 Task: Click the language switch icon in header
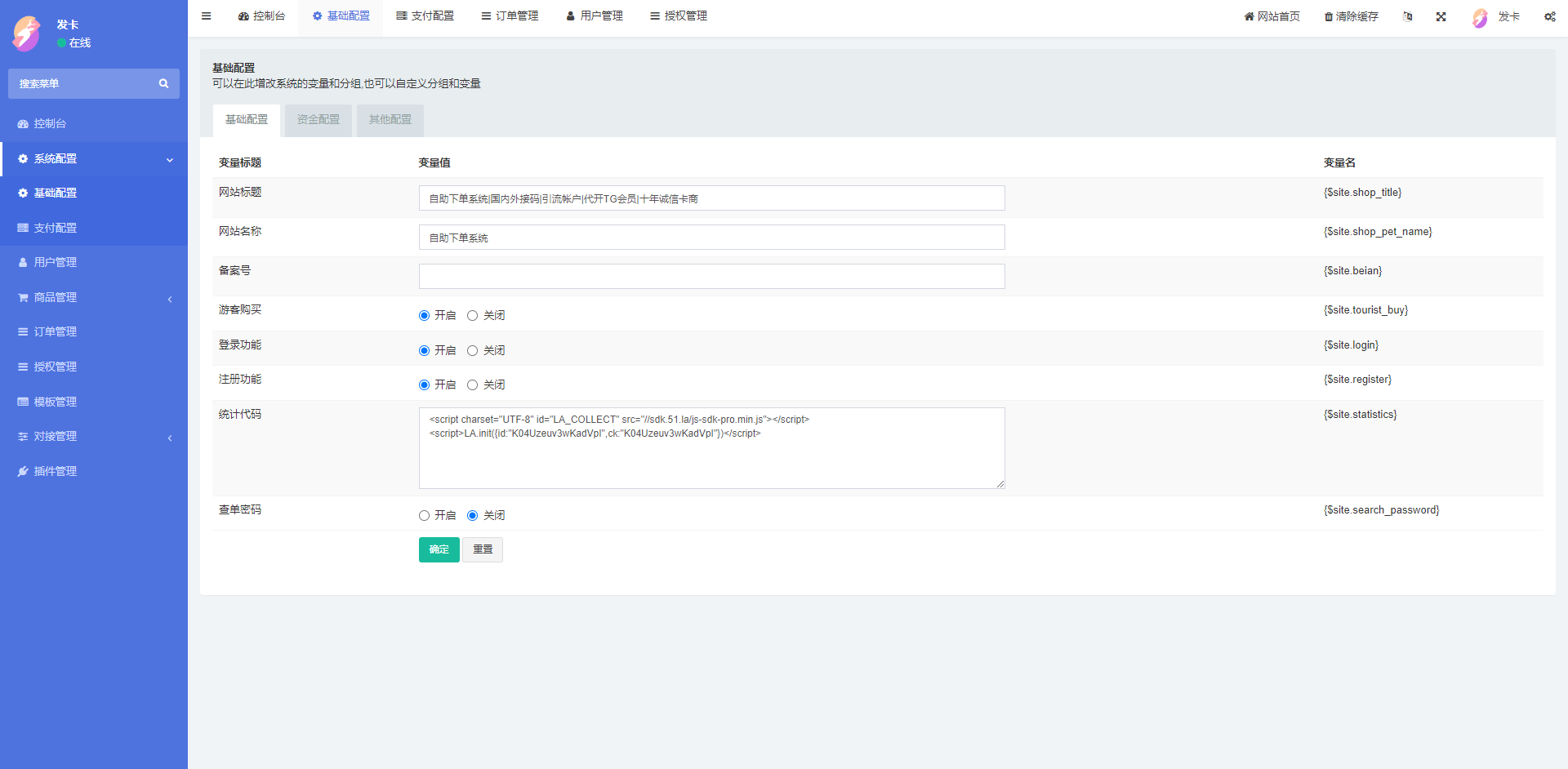coord(1407,16)
